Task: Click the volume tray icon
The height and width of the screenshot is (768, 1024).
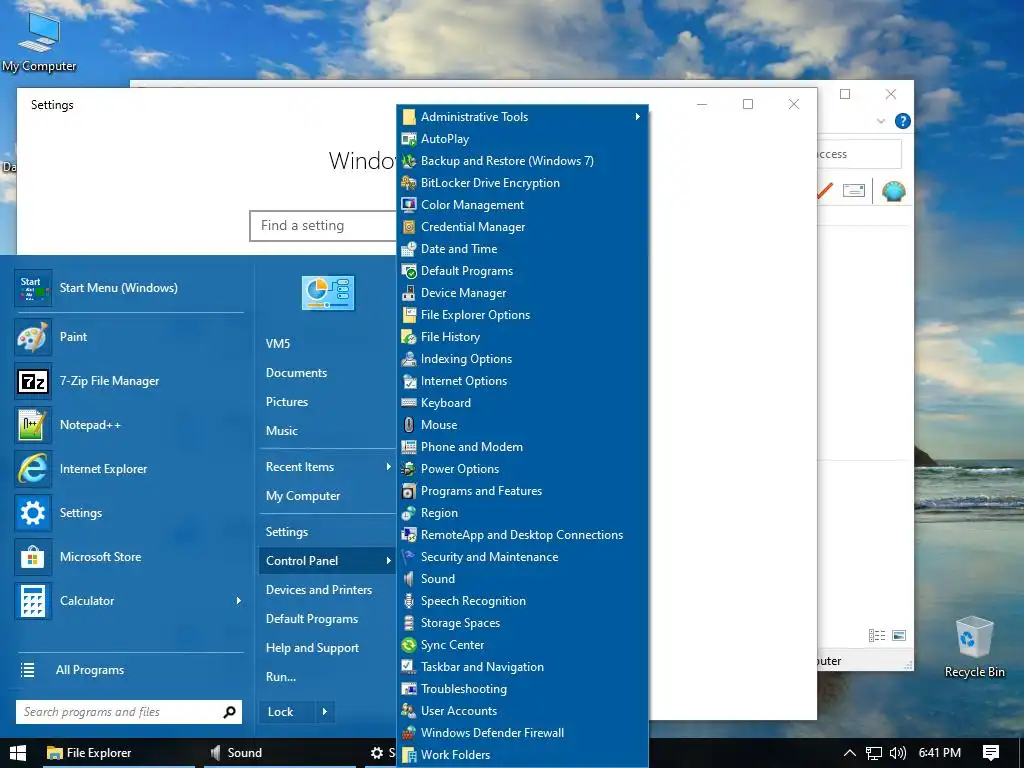Action: [898, 753]
